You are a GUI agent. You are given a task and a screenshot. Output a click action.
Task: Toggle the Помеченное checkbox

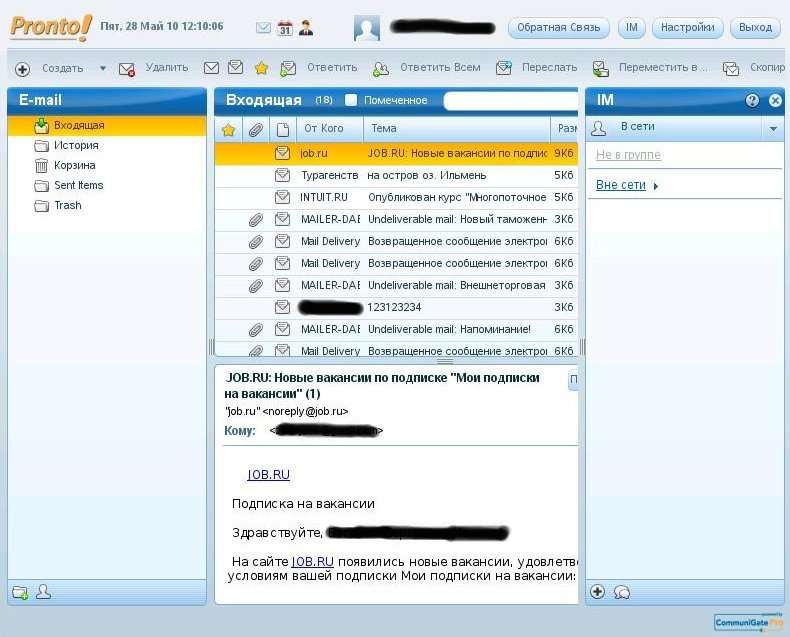(351, 100)
